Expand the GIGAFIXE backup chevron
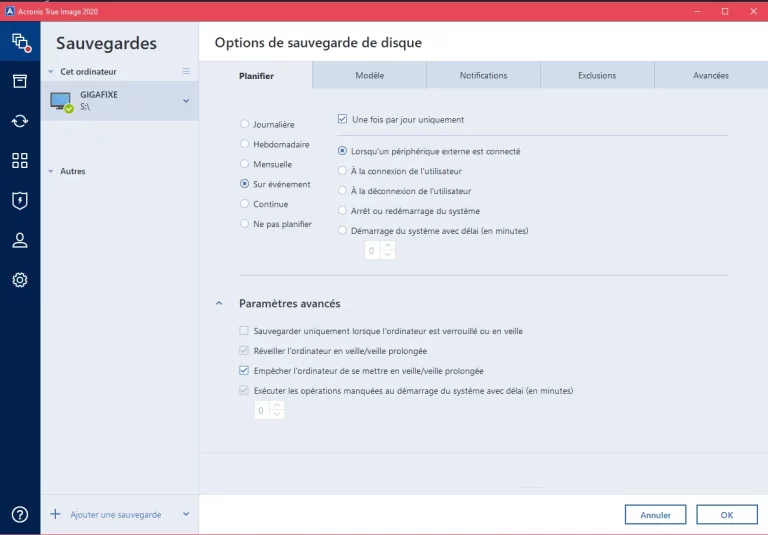768x535 pixels. (186, 101)
